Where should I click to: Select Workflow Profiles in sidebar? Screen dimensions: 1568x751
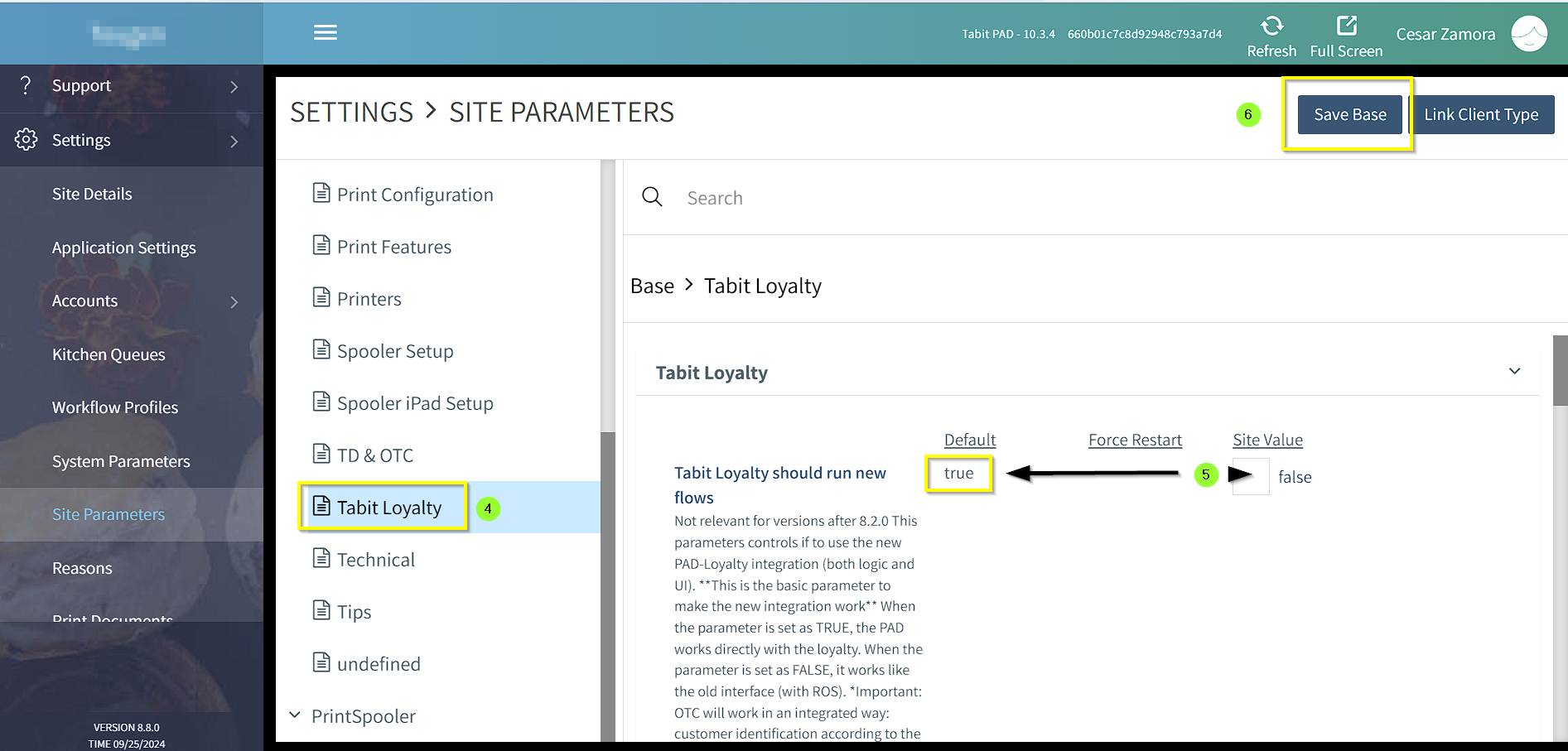115,407
